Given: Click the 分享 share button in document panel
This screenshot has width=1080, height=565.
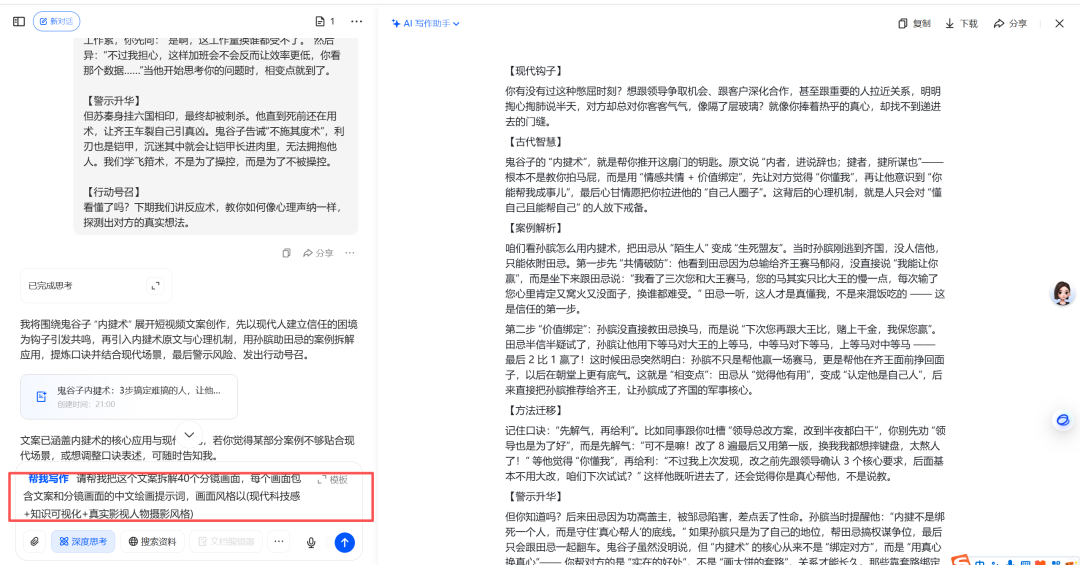Looking at the screenshot, I should tap(1010, 23).
